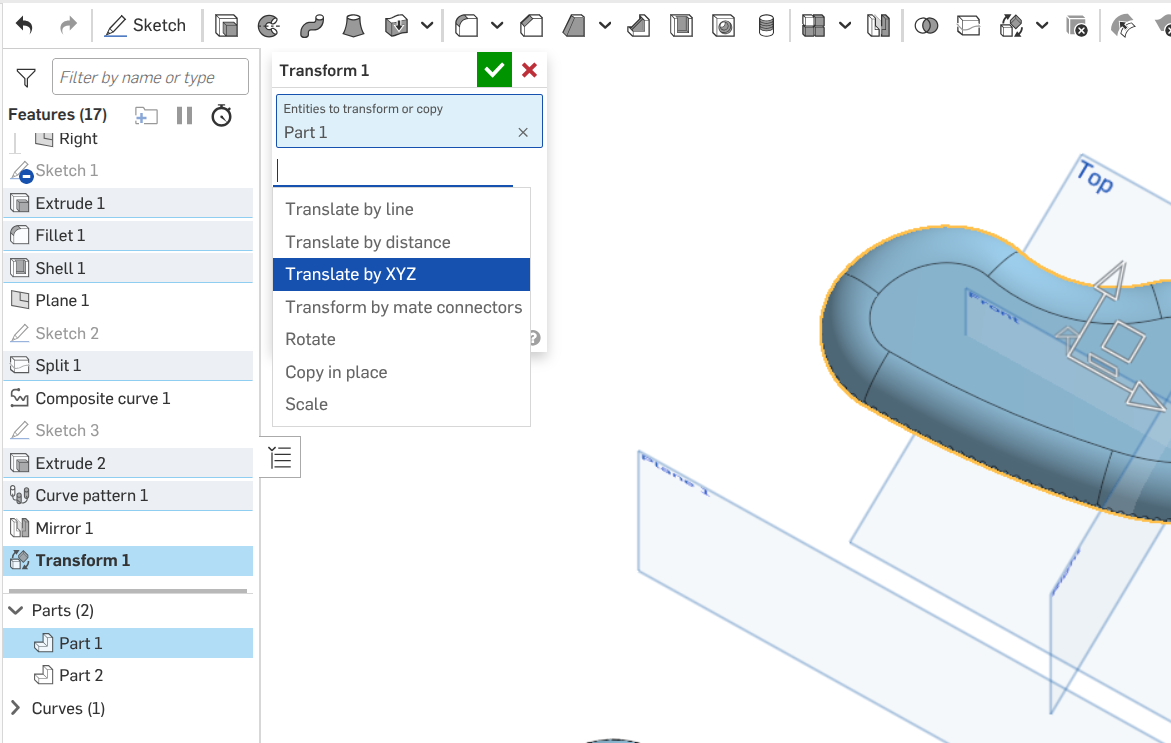Select the Boolean tool icon
The width and height of the screenshot is (1171, 743).
pyautogui.click(x=926, y=26)
